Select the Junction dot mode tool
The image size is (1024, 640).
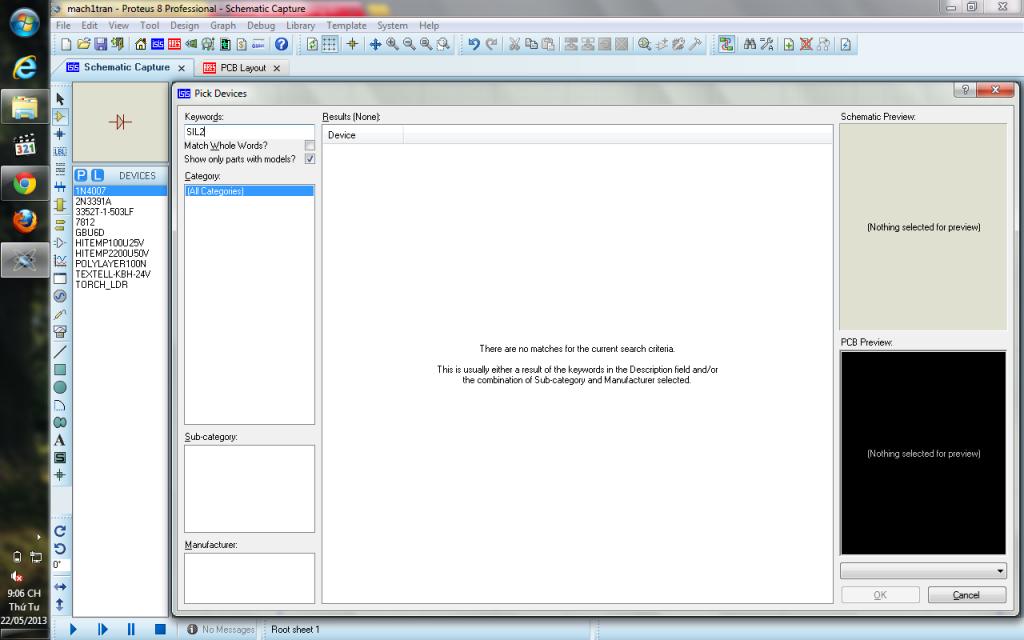click(60, 134)
